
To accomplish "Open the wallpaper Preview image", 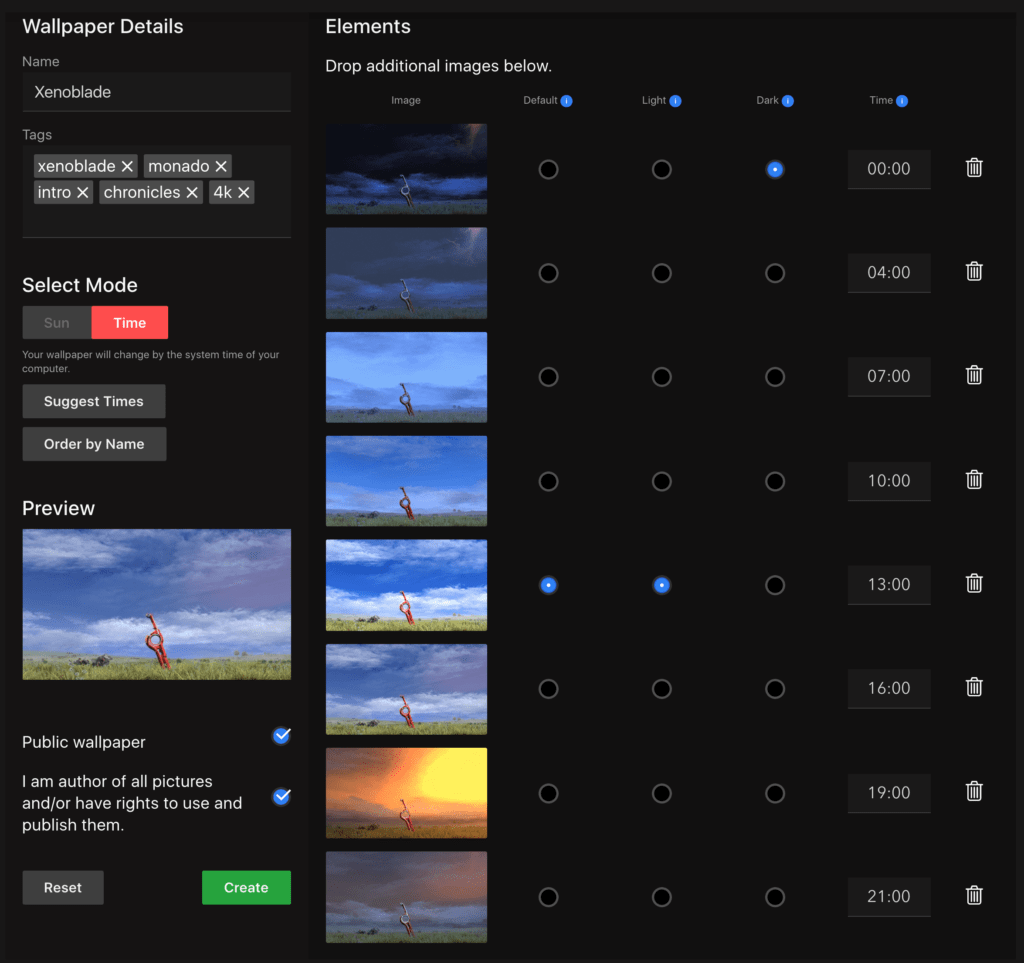I will (x=157, y=605).
